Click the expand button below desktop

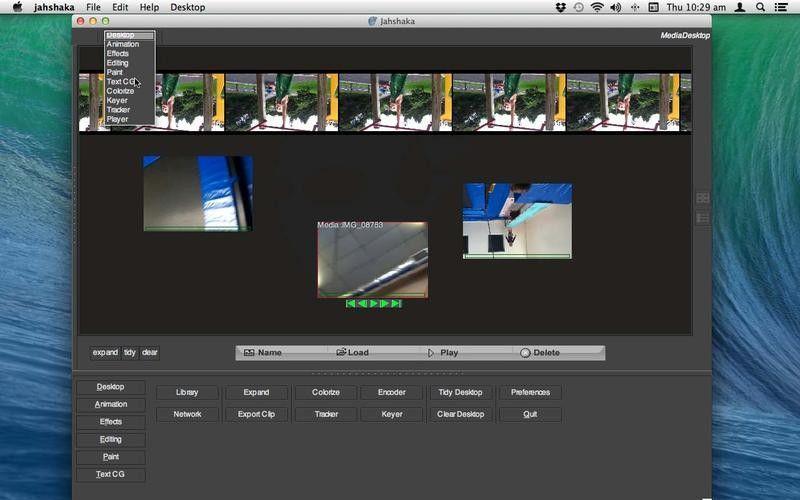click(105, 353)
